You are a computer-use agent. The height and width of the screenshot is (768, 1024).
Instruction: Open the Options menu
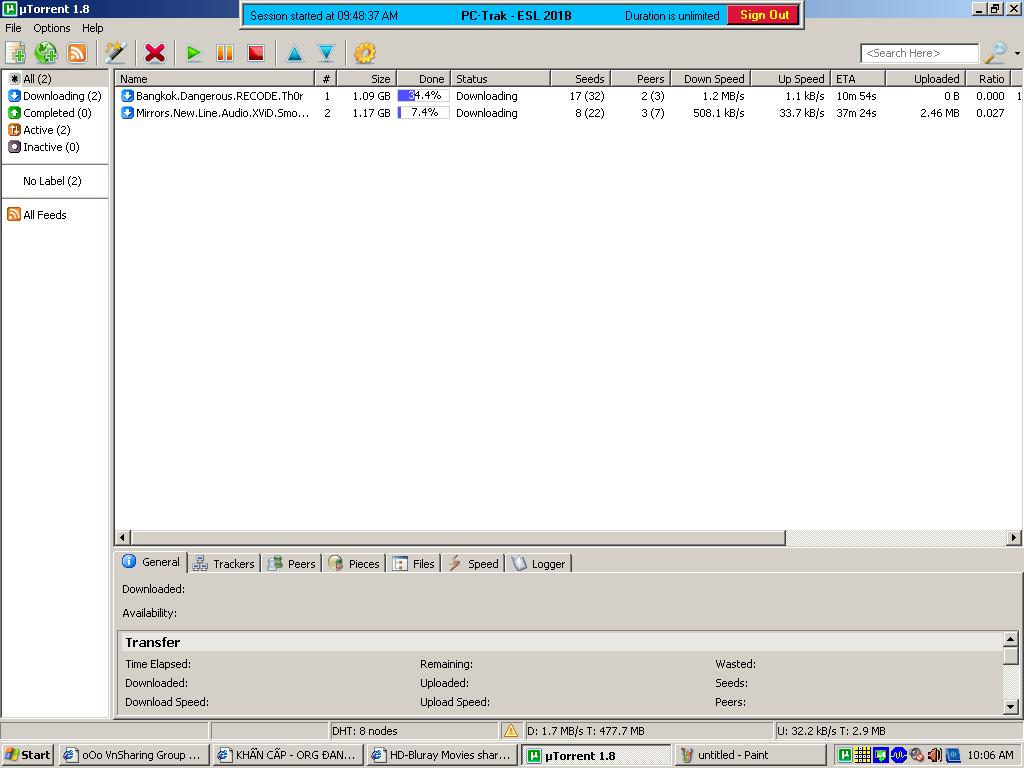(x=52, y=28)
